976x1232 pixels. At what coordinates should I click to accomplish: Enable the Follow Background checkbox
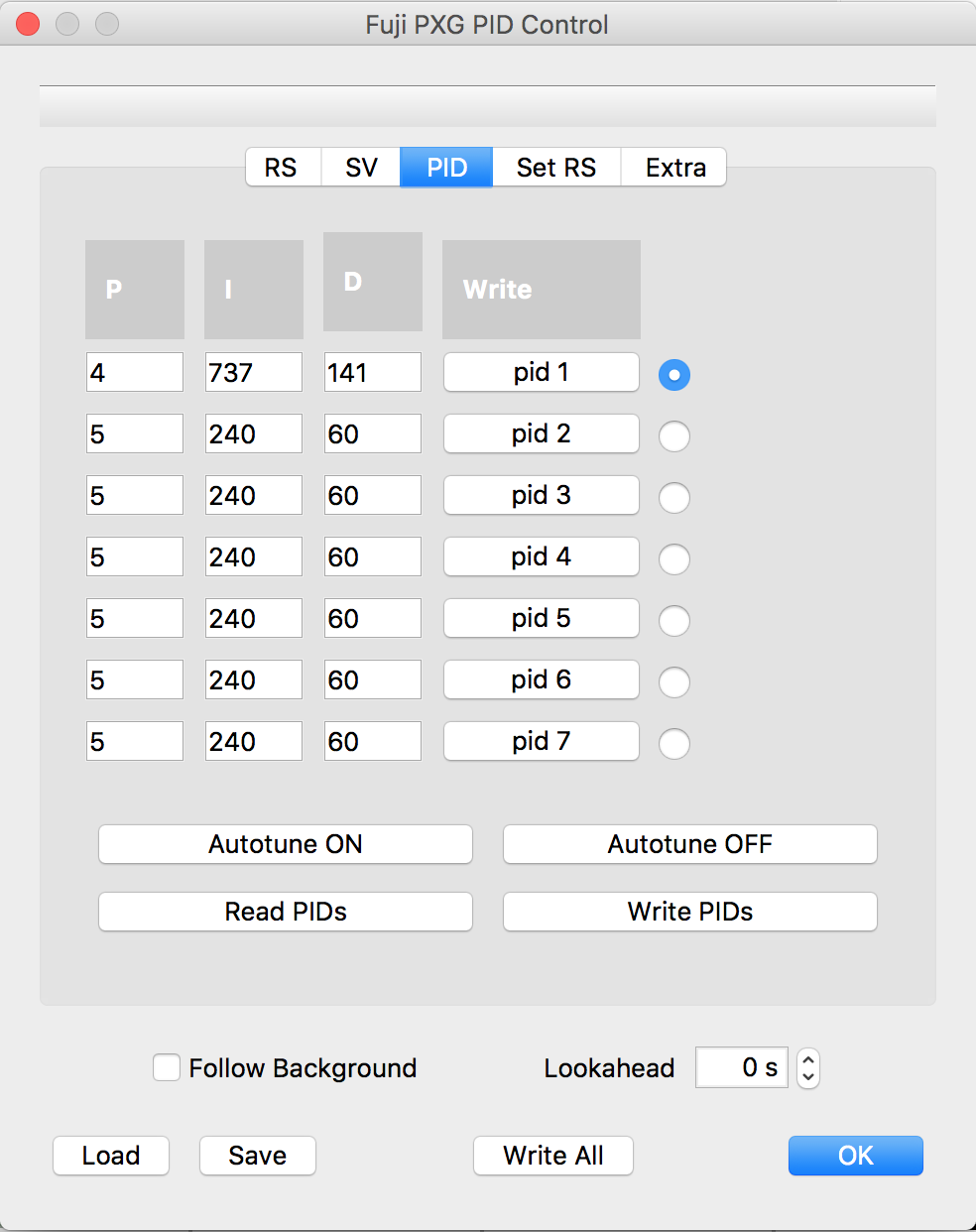(x=167, y=1067)
